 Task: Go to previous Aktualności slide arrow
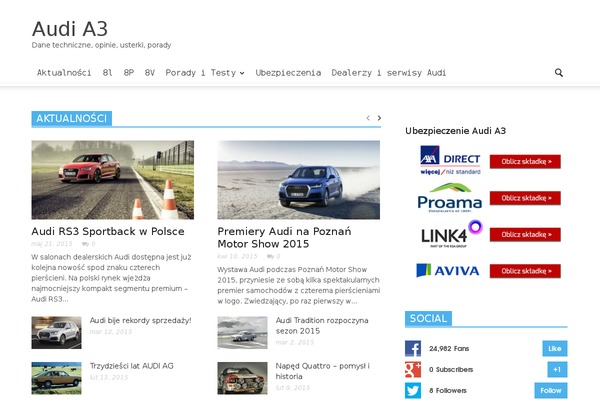[367, 118]
